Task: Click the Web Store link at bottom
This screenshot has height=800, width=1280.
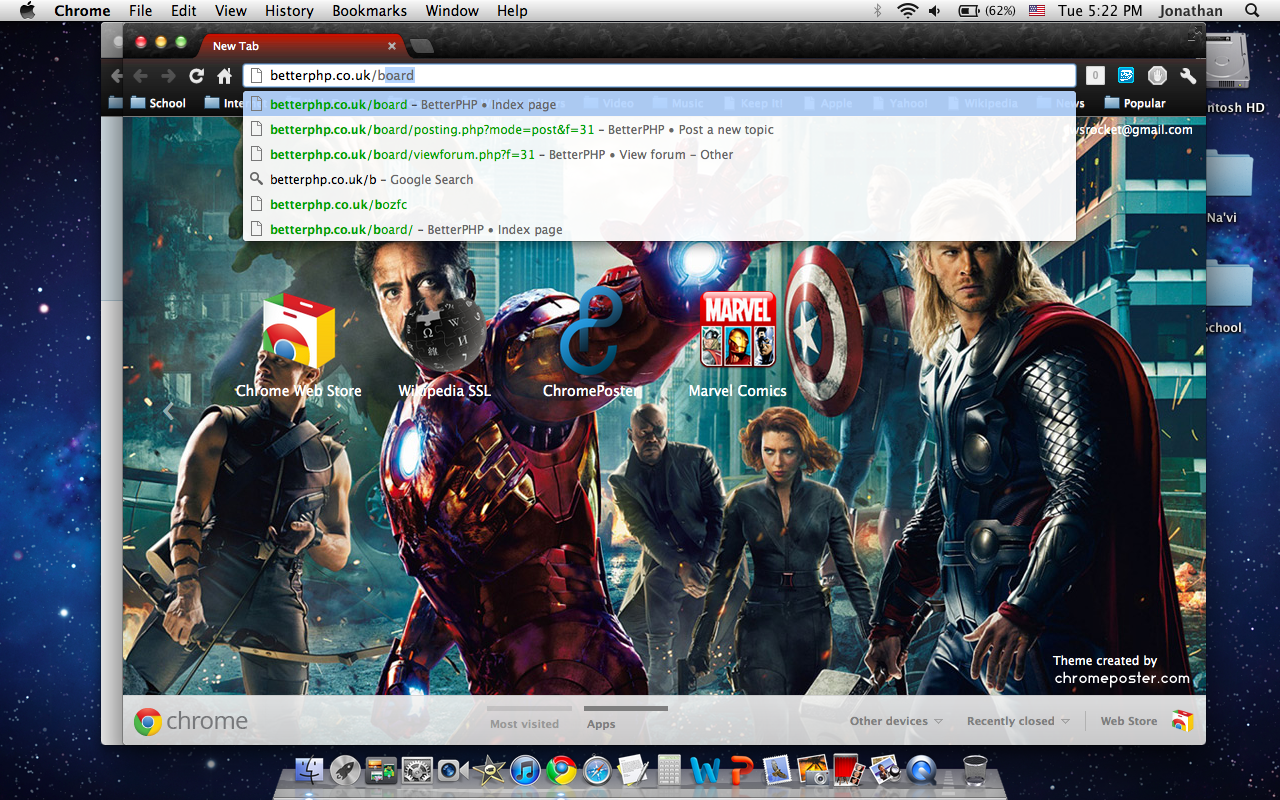Action: click(x=1128, y=721)
